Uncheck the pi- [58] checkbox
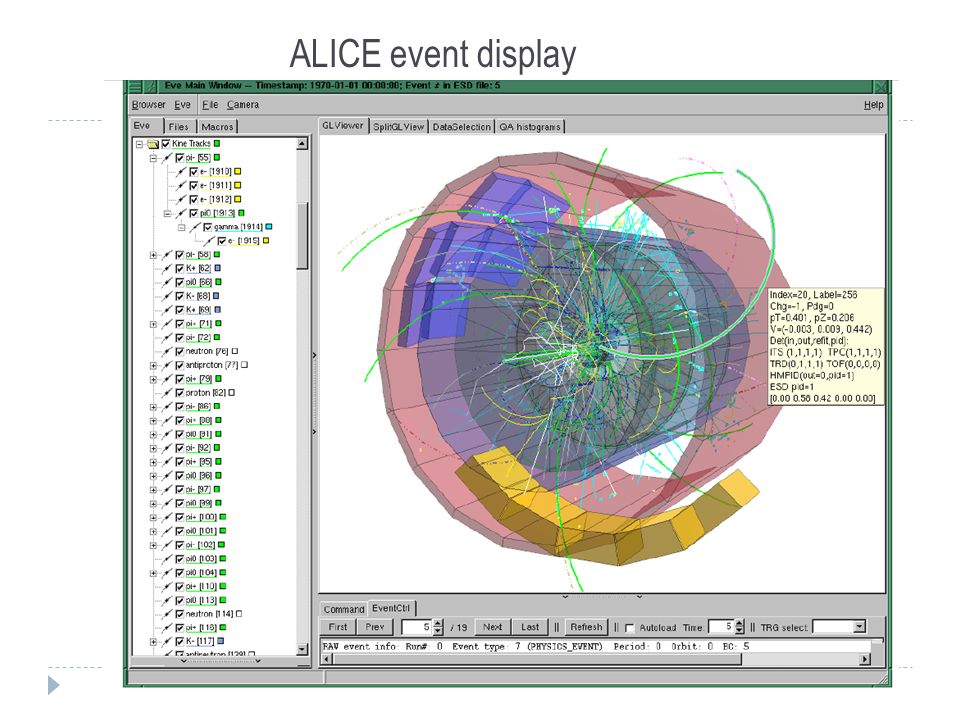 pos(179,255)
